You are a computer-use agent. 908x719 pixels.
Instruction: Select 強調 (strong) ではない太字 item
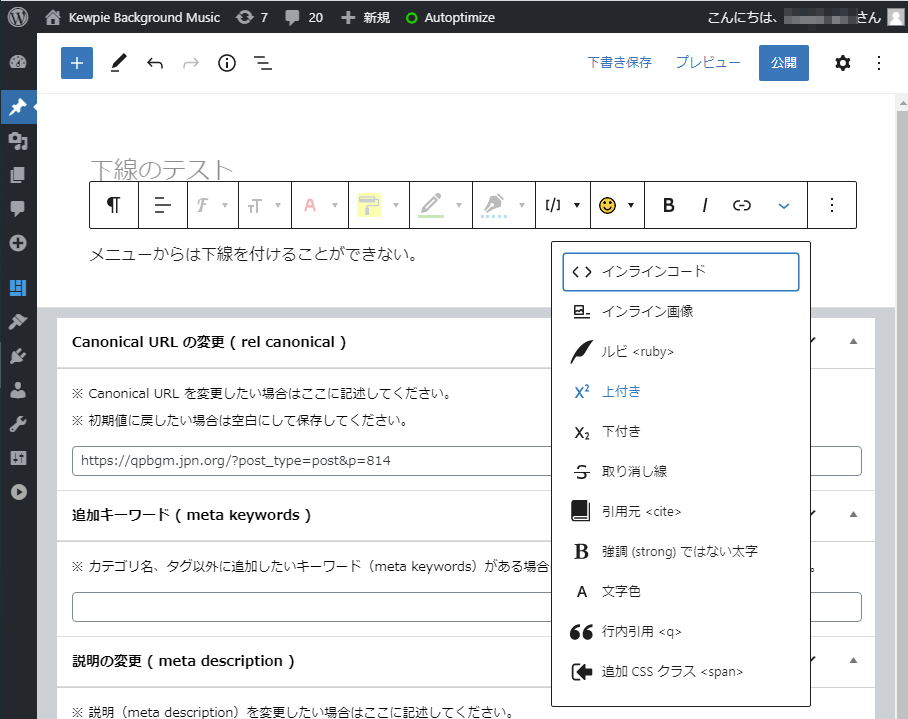pyautogui.click(x=681, y=551)
